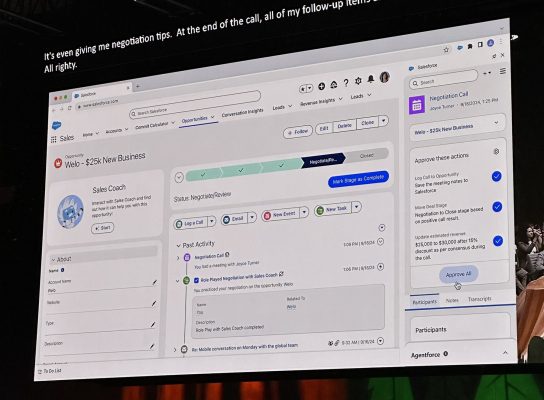Click the Search Salesforce input field
The width and height of the screenshot is (544, 400).
point(195,103)
